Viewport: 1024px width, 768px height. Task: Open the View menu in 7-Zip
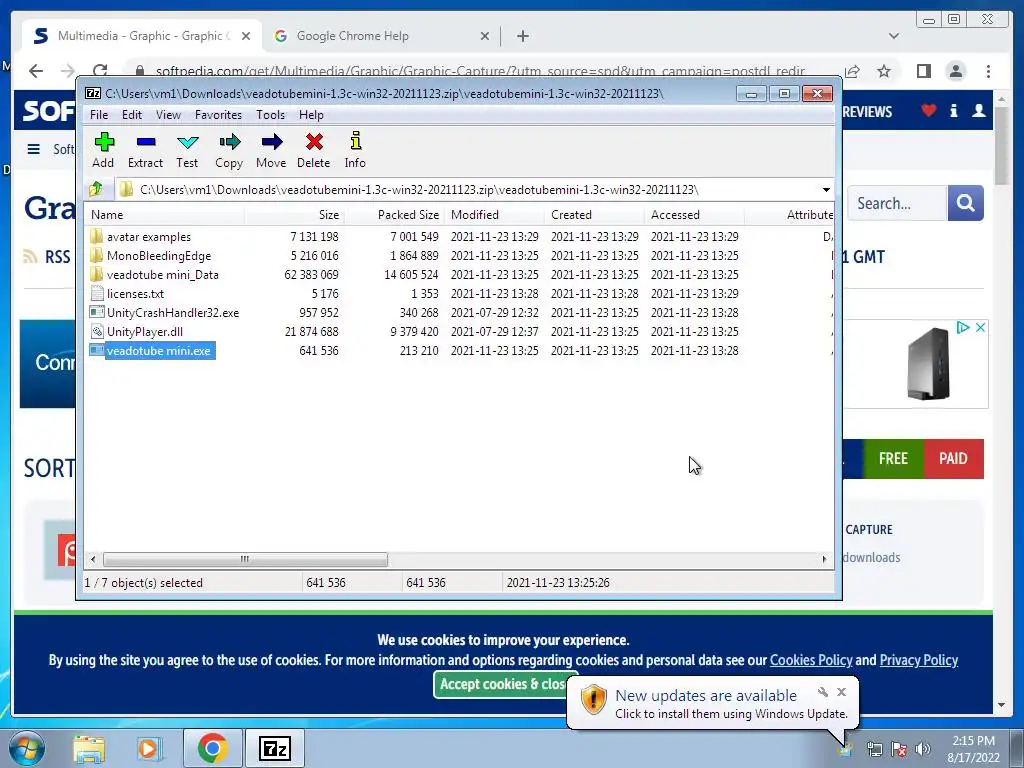pos(168,115)
